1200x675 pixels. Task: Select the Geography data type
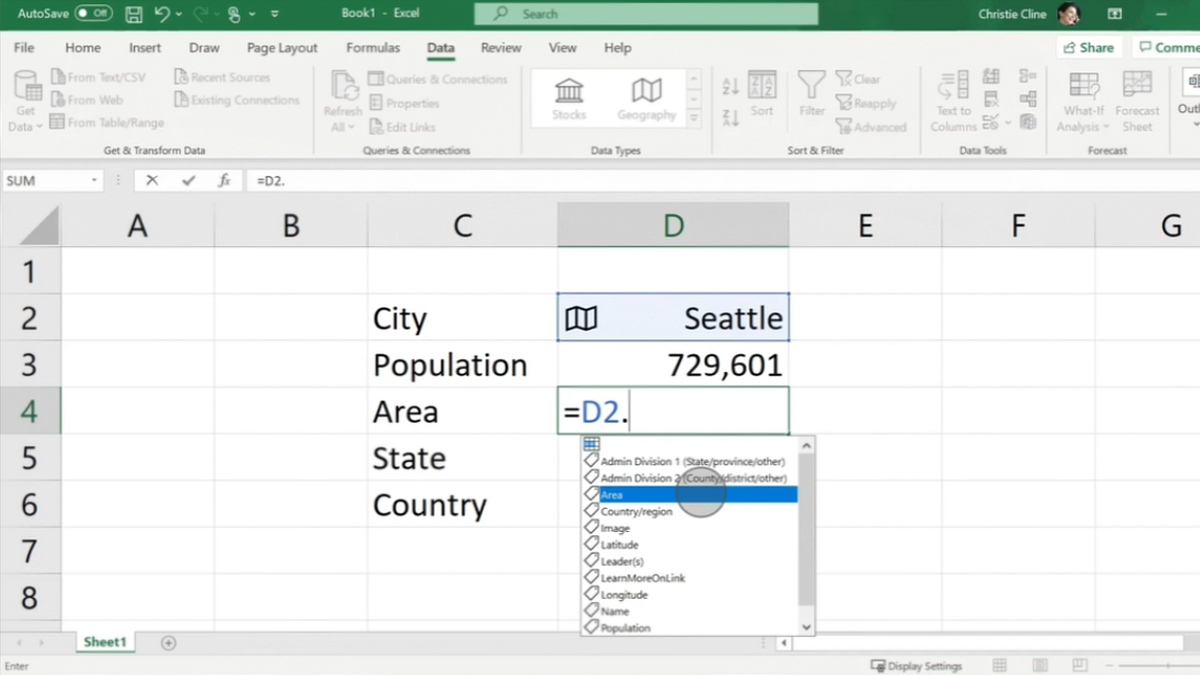coord(646,98)
